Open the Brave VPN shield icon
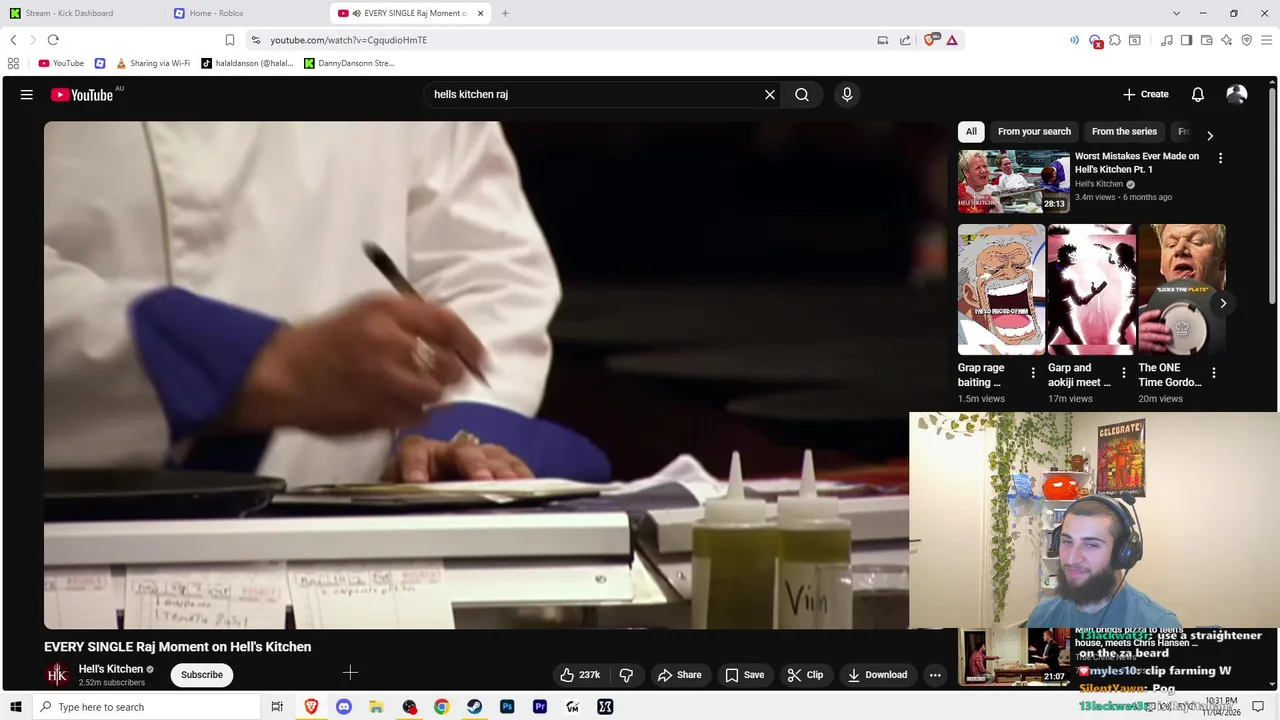 [1246, 40]
